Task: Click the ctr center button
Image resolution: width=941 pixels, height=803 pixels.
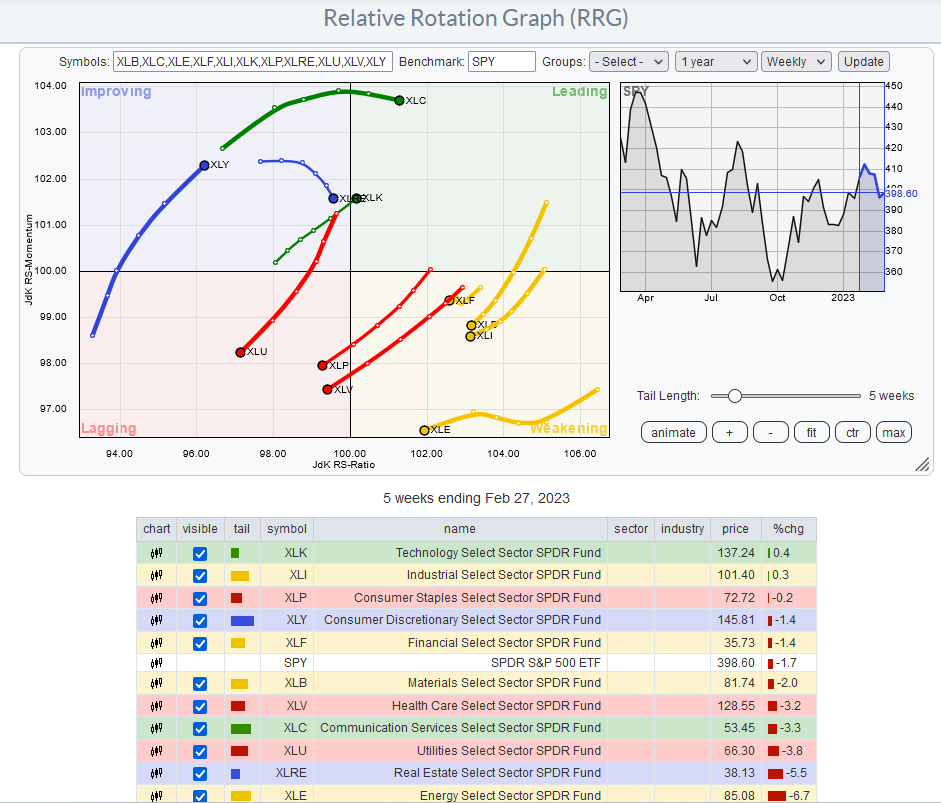Action: [853, 433]
